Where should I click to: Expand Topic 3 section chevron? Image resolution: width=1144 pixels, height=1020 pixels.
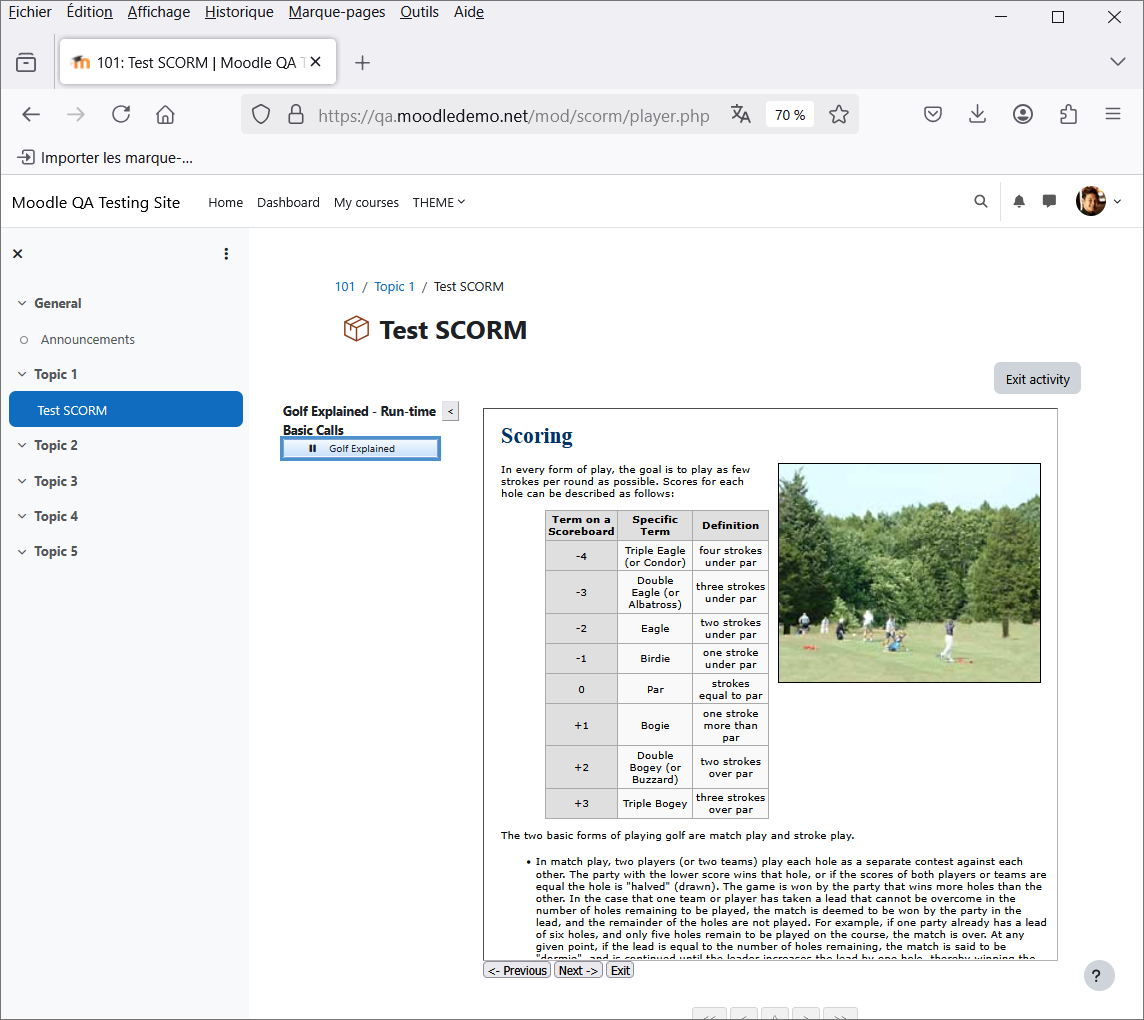(22, 481)
